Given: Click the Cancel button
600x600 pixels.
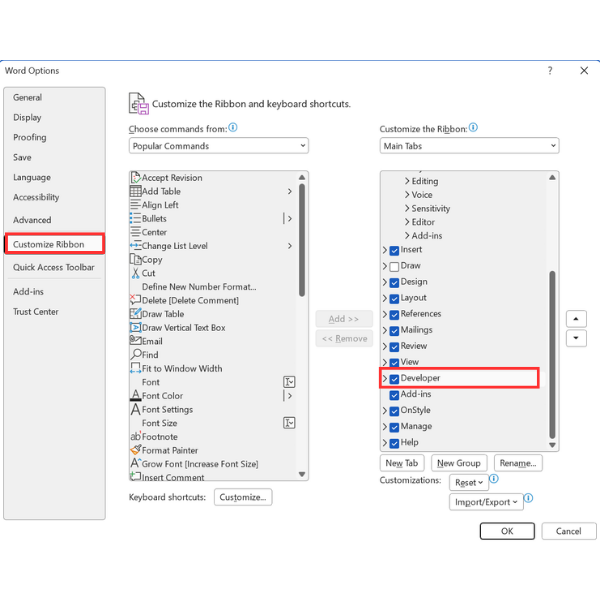Looking at the screenshot, I should [569, 531].
